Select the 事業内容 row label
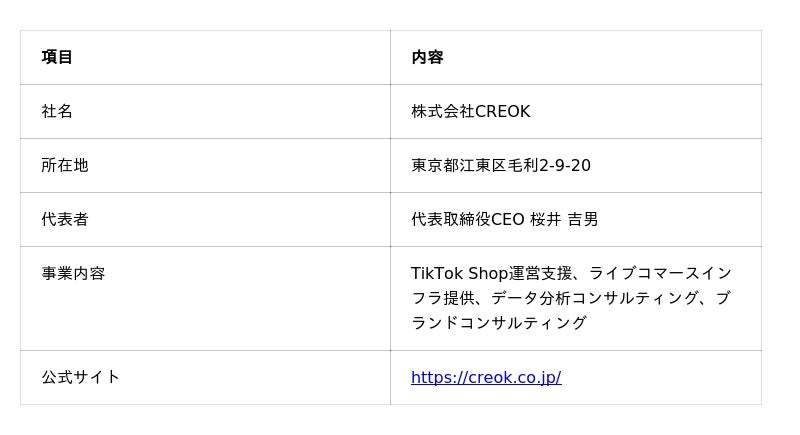 tap(73, 273)
